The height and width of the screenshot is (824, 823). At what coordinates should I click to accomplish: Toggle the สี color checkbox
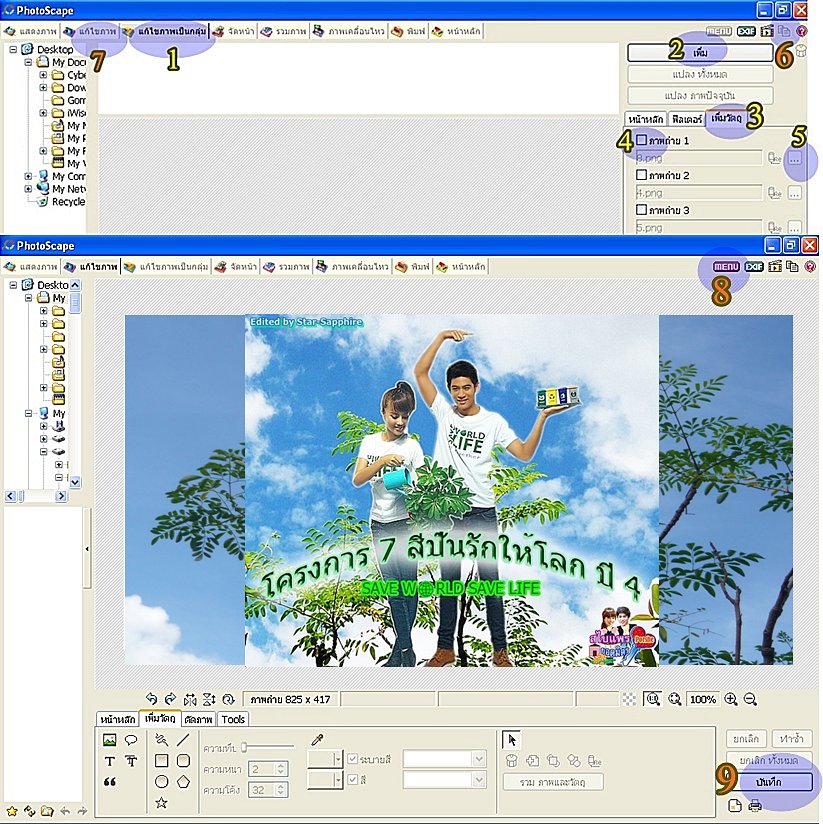(x=353, y=779)
